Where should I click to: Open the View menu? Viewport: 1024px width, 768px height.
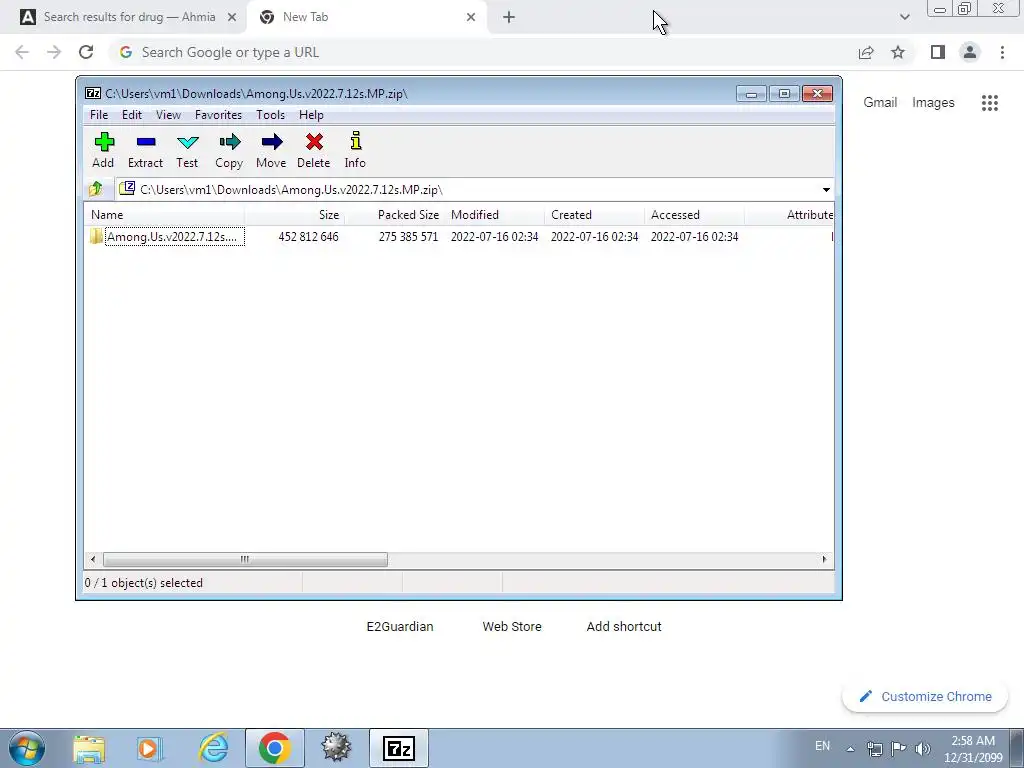[x=168, y=115]
